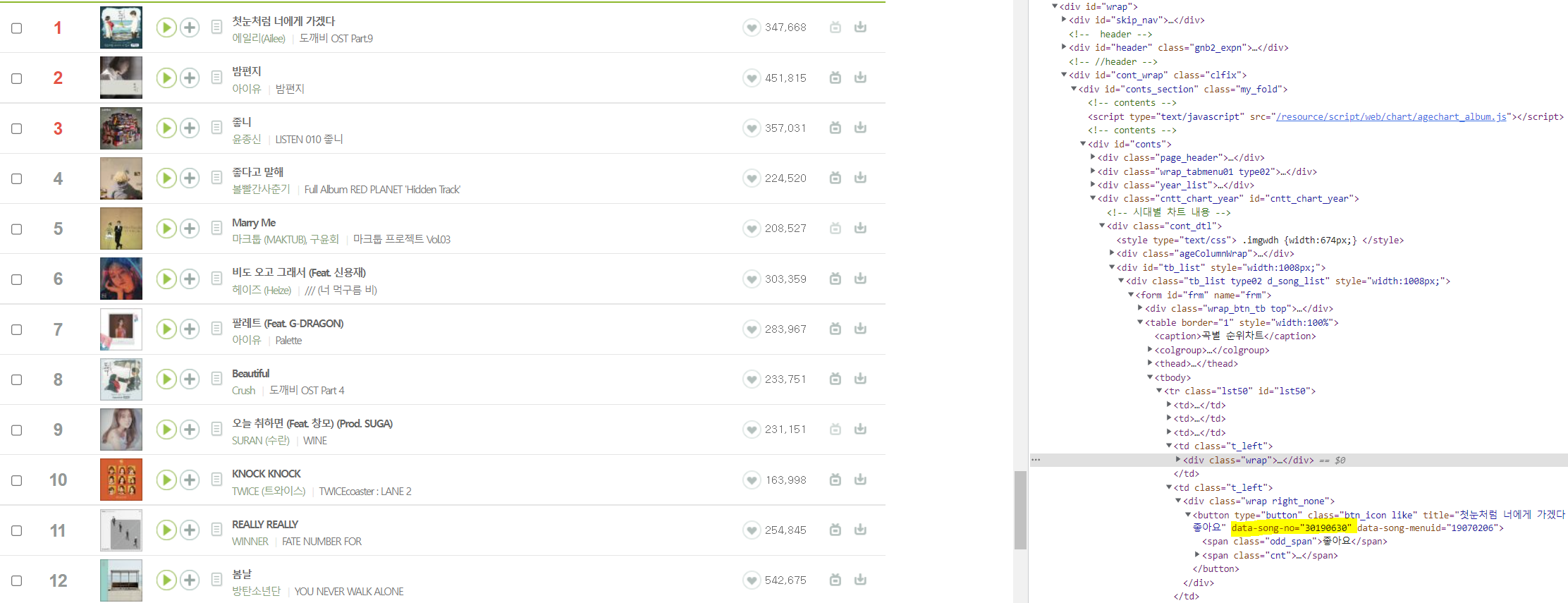Open lyrics icon for 오늘 취하면
The height and width of the screenshot is (603, 1568).
[x=217, y=430]
